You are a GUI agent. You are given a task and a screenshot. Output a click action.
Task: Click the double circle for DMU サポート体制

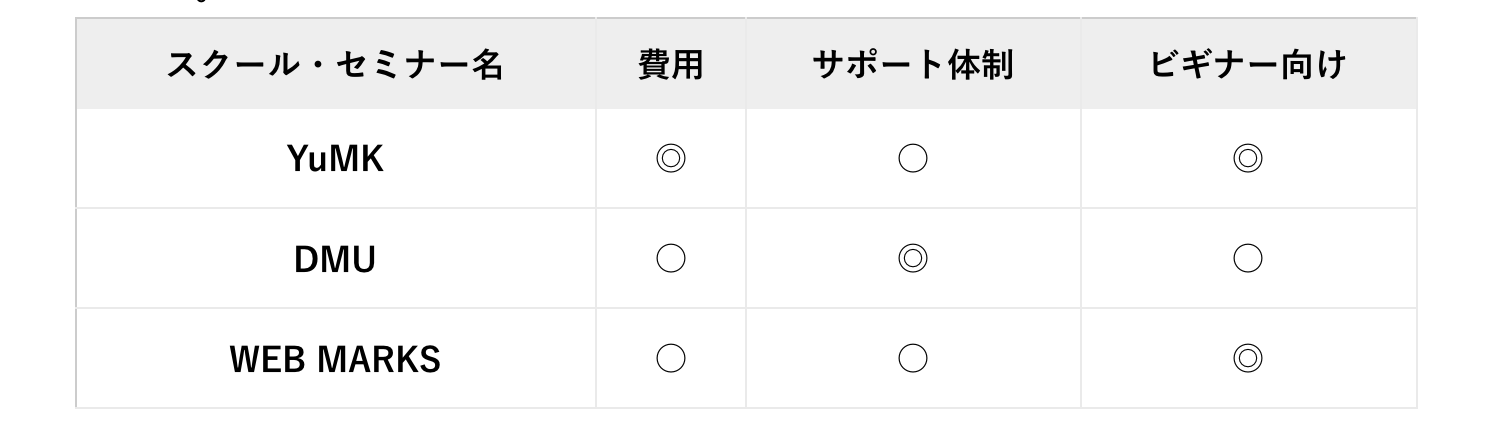(x=912, y=259)
